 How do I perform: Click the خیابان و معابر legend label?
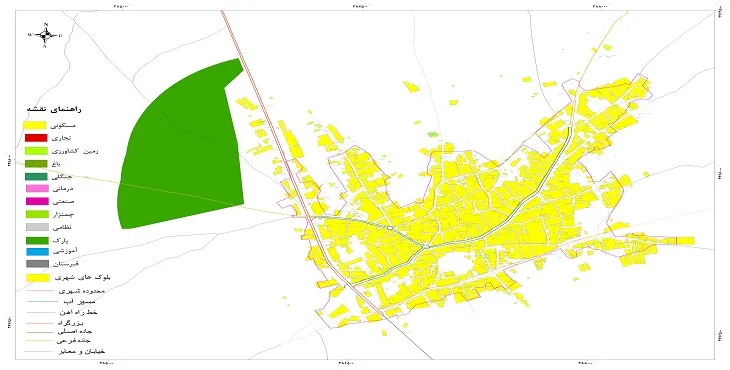point(81,351)
